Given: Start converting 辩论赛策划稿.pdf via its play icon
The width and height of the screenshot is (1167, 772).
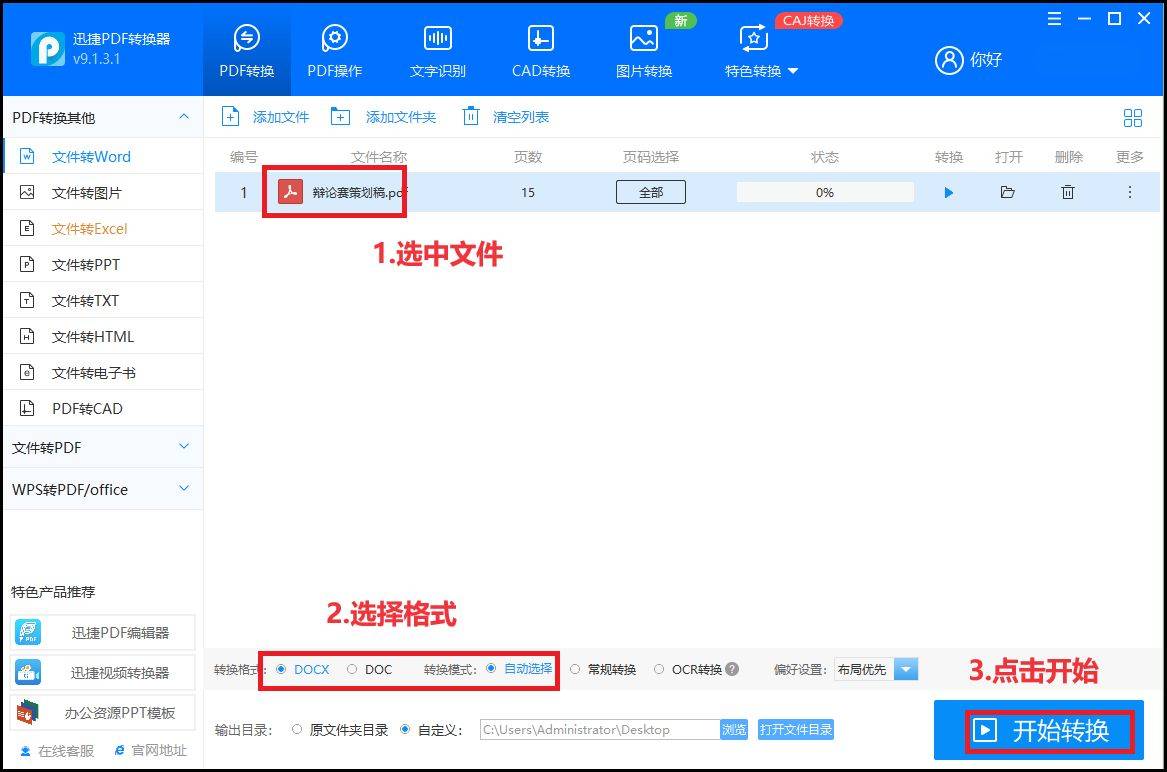Looking at the screenshot, I should coord(947,192).
